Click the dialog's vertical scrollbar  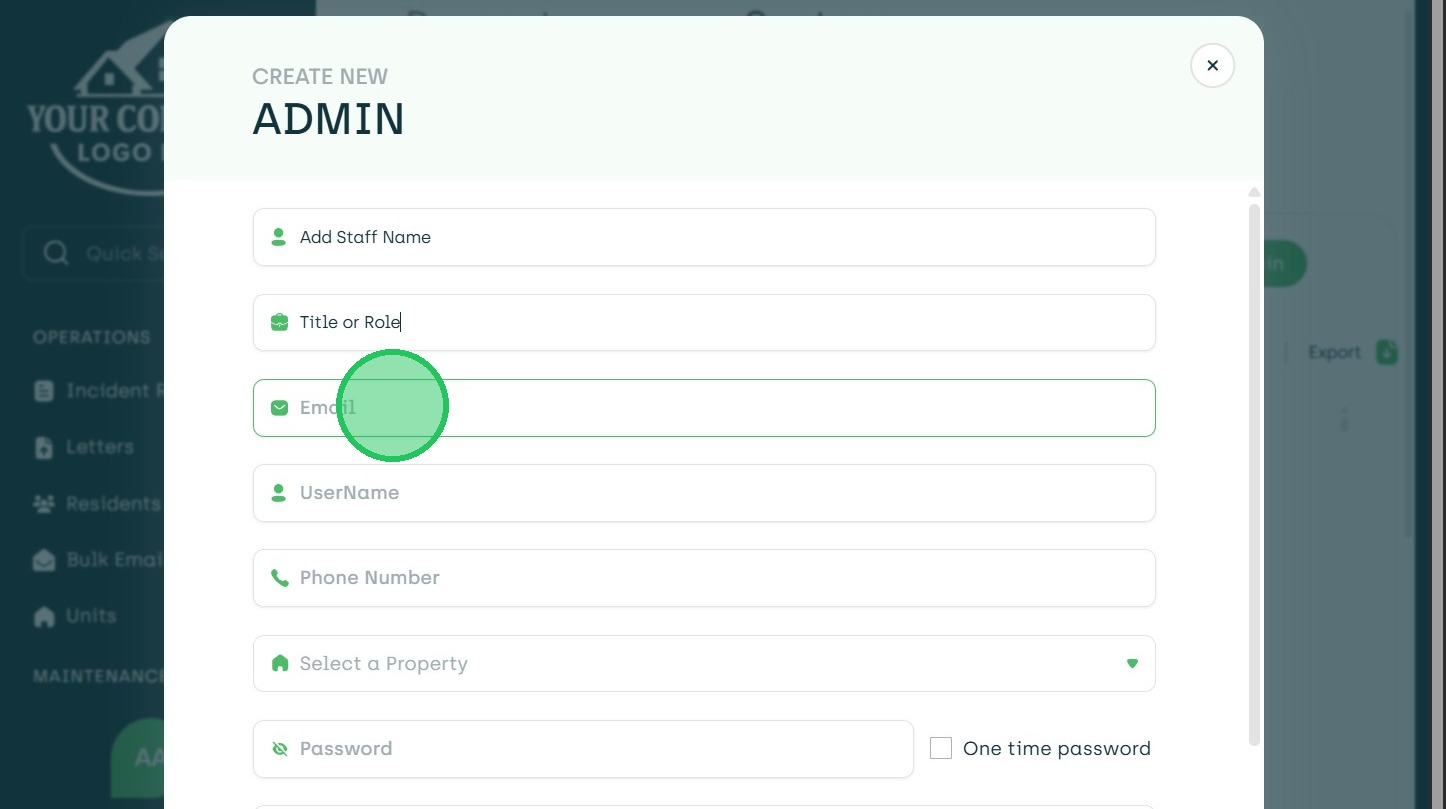pos(1254,470)
